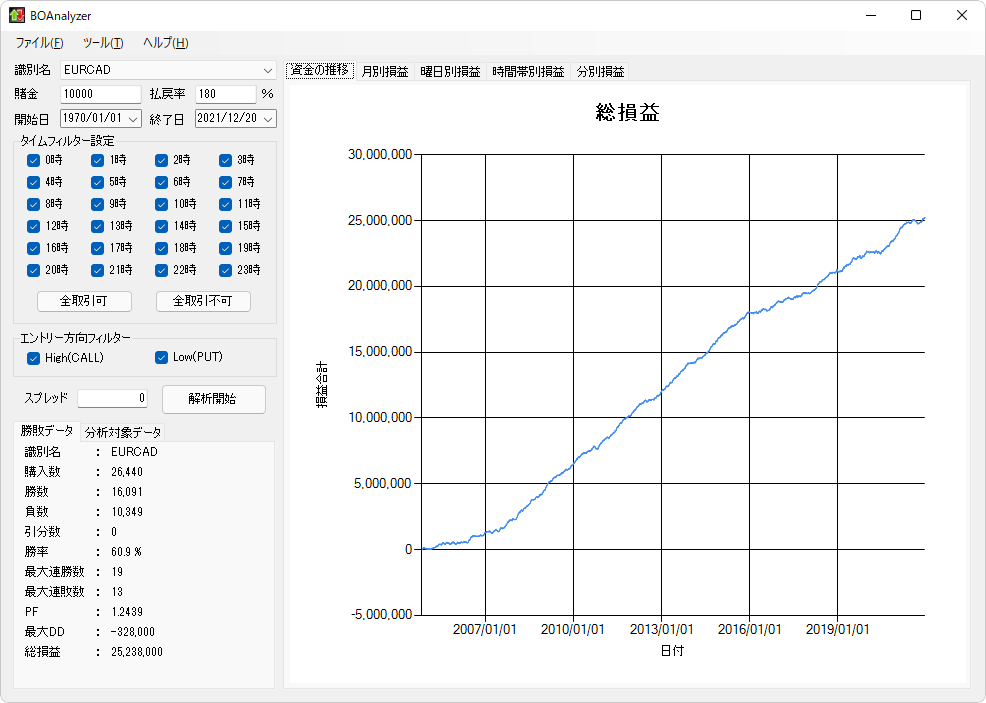Toggle the 12時 time filter checkbox
The height and width of the screenshot is (703, 986).
[x=33, y=226]
